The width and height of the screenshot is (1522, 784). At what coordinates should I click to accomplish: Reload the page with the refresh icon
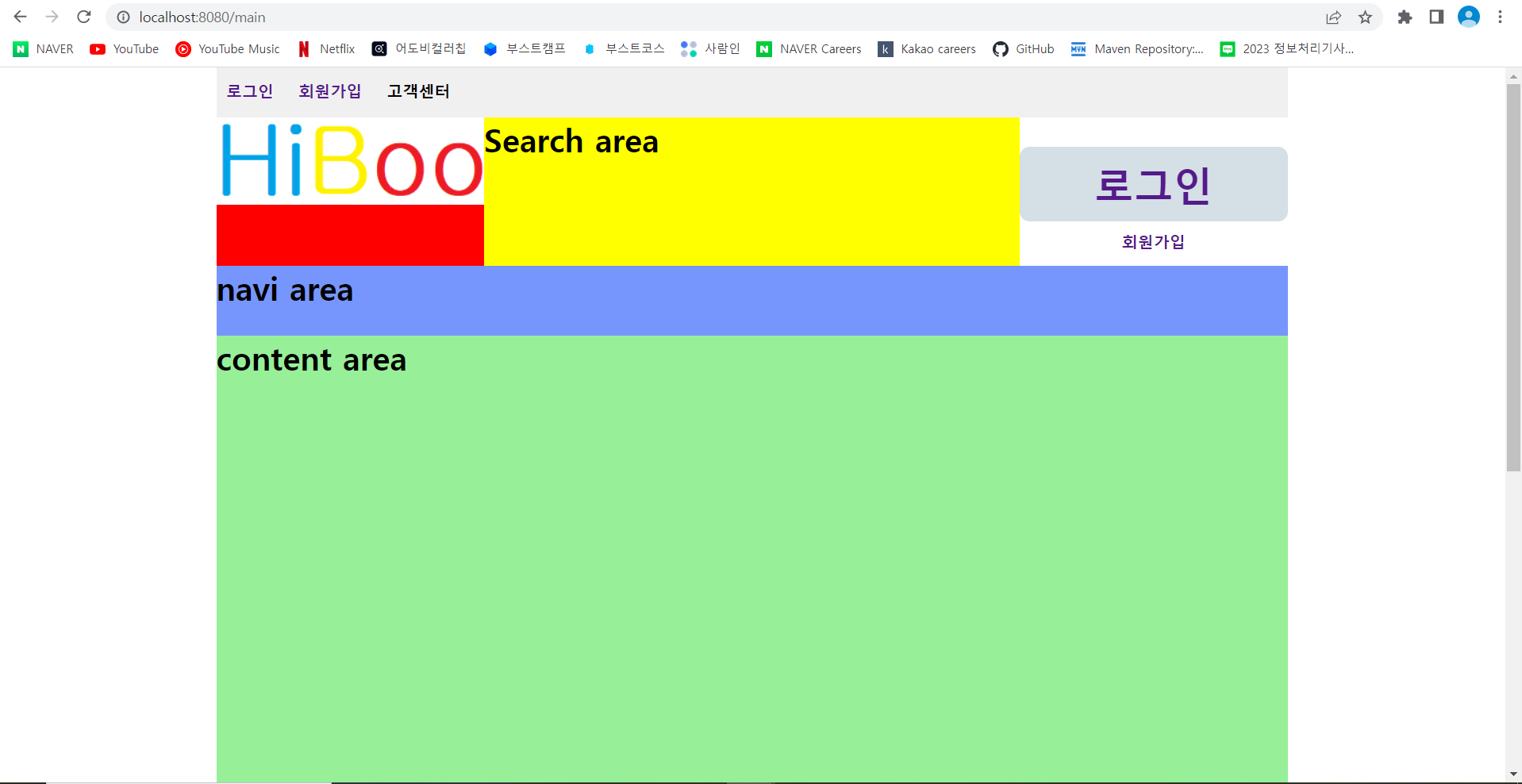tap(84, 17)
